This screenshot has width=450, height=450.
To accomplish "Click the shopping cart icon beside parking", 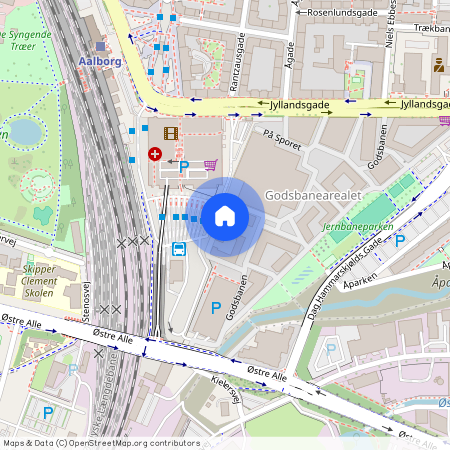I will [211, 165].
